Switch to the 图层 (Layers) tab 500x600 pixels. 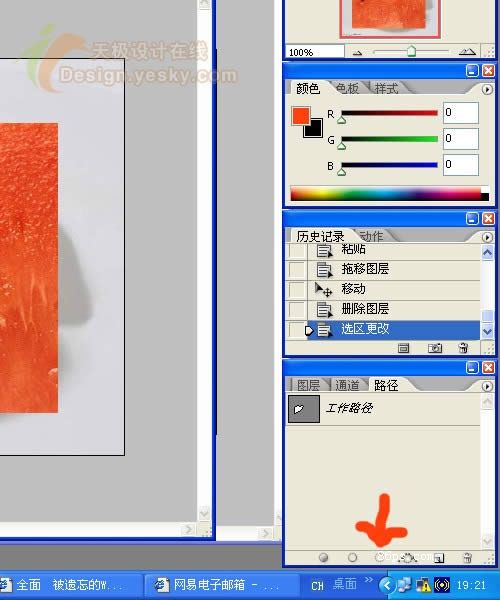point(308,385)
